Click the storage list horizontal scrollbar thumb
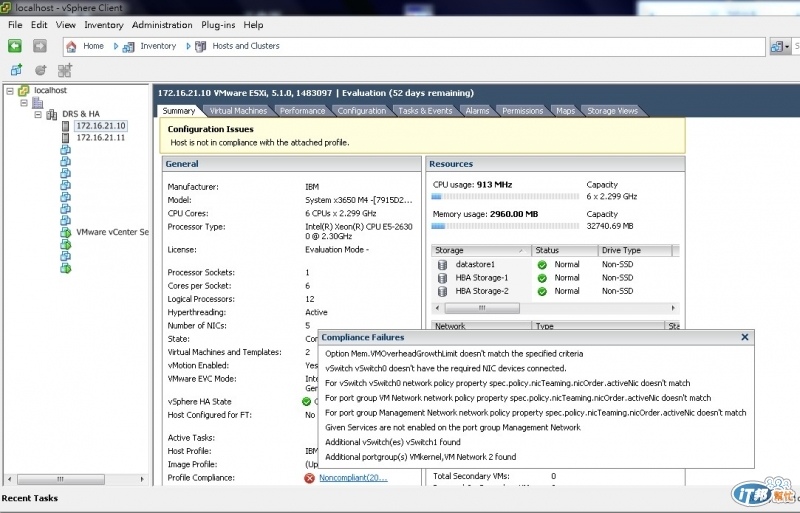This screenshot has height=513, width=800. (x=482, y=308)
